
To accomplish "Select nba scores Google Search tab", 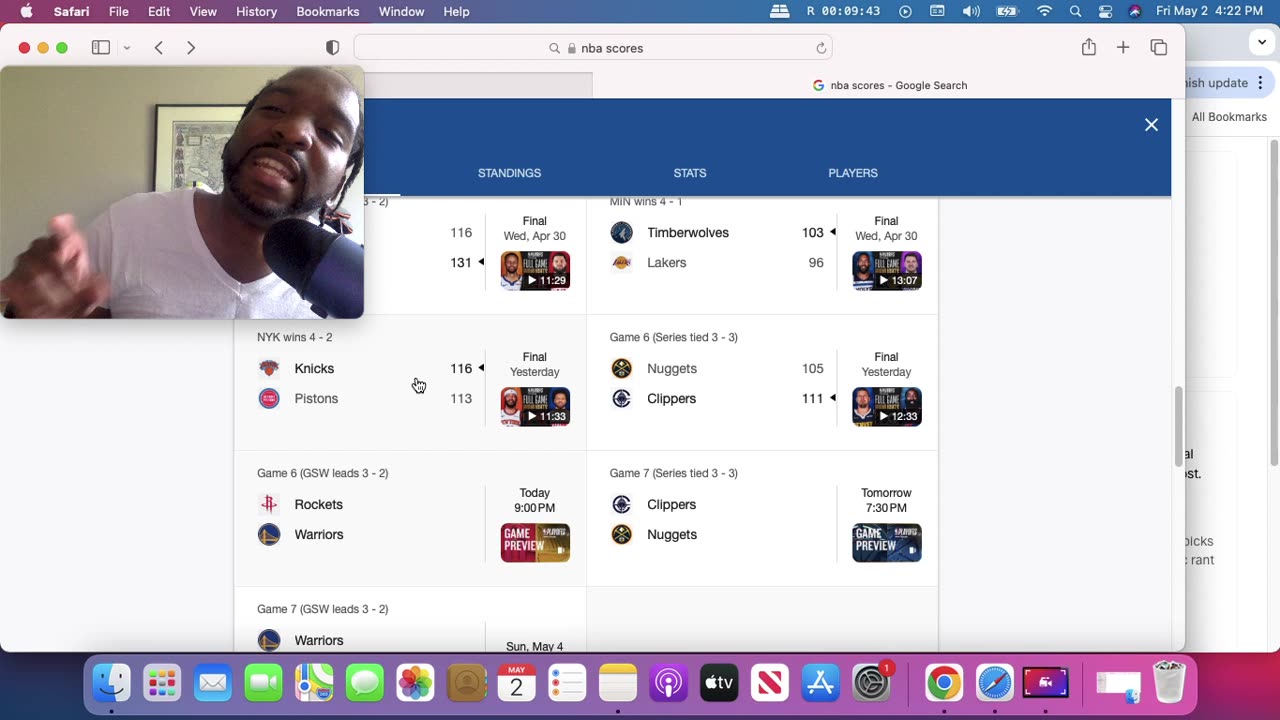I will pos(889,85).
